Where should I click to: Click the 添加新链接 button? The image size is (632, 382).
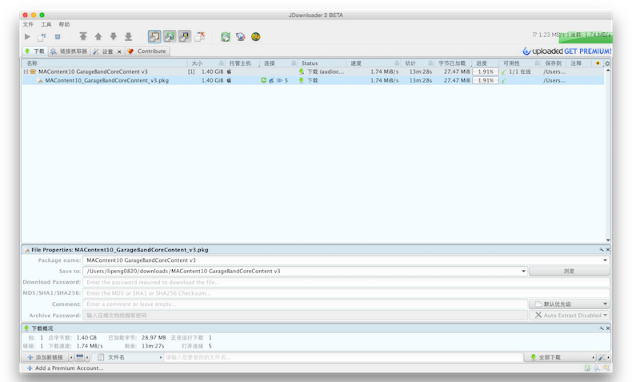[45, 357]
